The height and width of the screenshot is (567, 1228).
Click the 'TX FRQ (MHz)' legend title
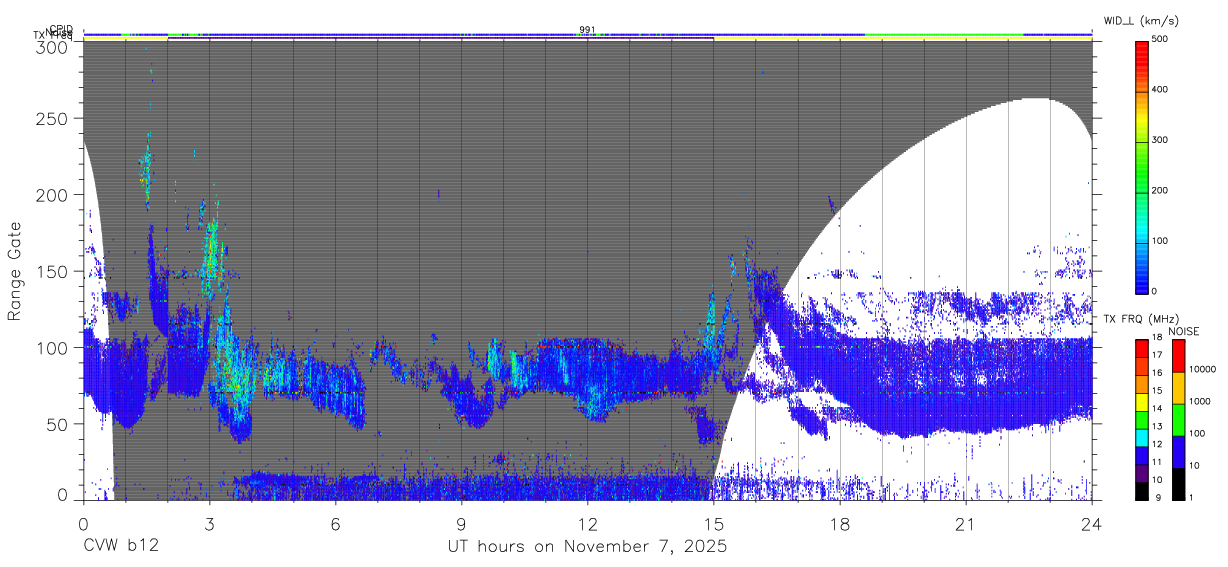[x=1140, y=319]
